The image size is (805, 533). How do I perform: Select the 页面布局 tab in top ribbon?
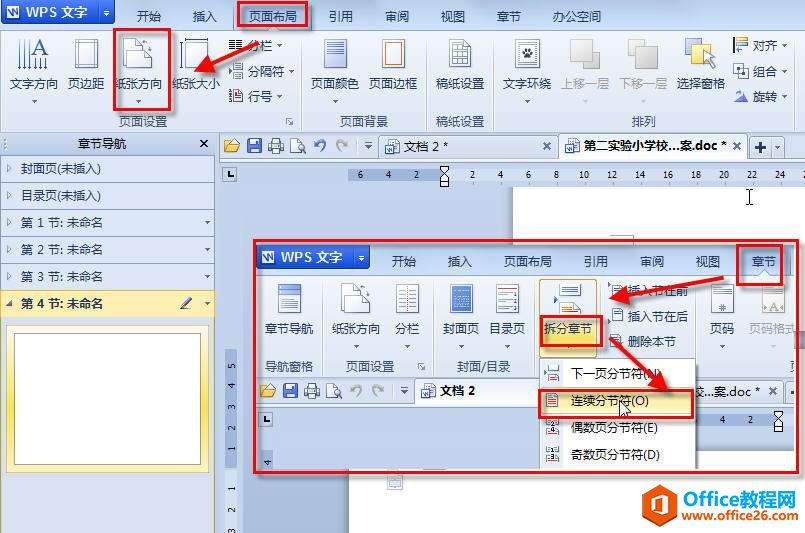coord(273,16)
